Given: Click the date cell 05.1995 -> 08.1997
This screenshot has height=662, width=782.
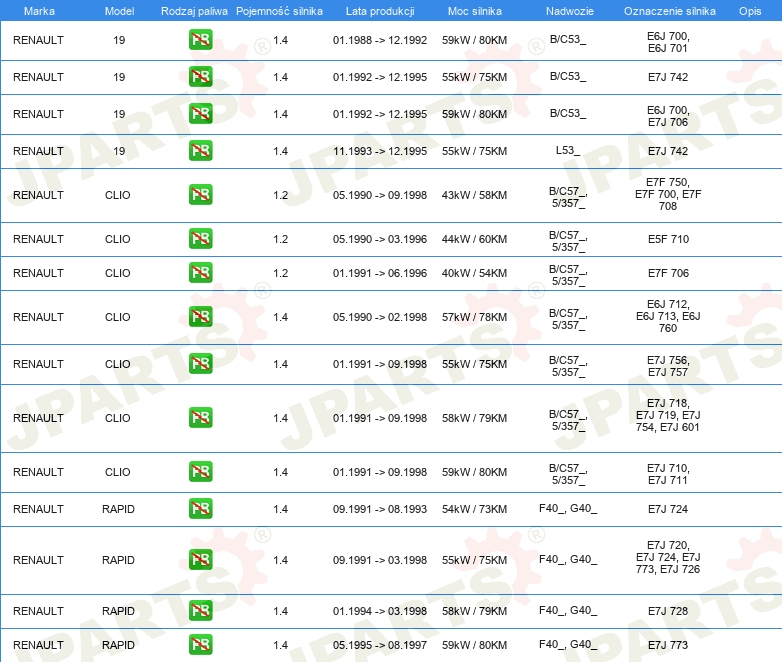Looking at the screenshot, I should 380,645.
